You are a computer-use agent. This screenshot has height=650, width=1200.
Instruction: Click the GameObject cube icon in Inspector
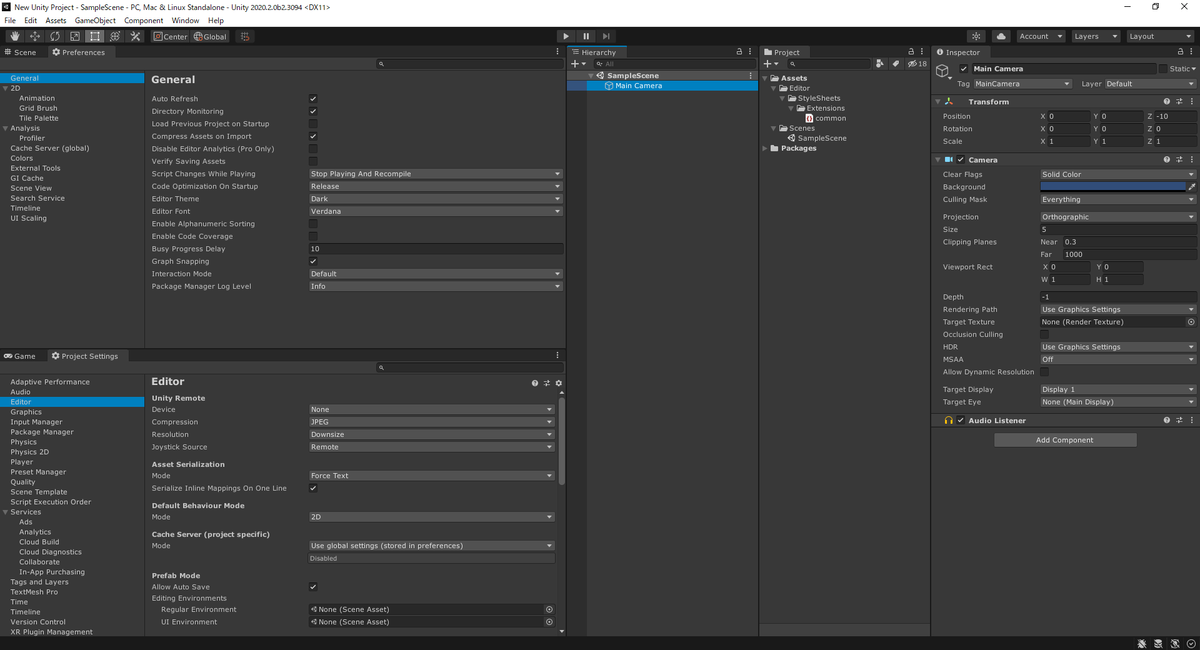pyautogui.click(x=942, y=72)
